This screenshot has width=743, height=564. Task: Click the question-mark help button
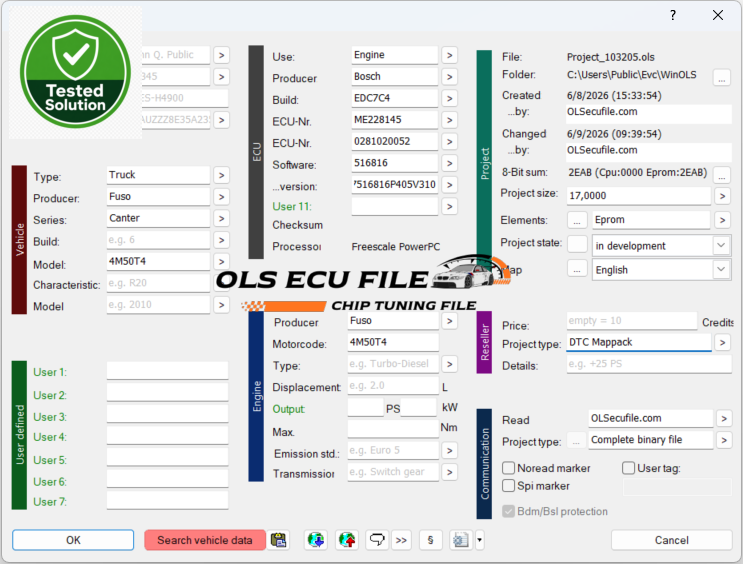[673, 16]
